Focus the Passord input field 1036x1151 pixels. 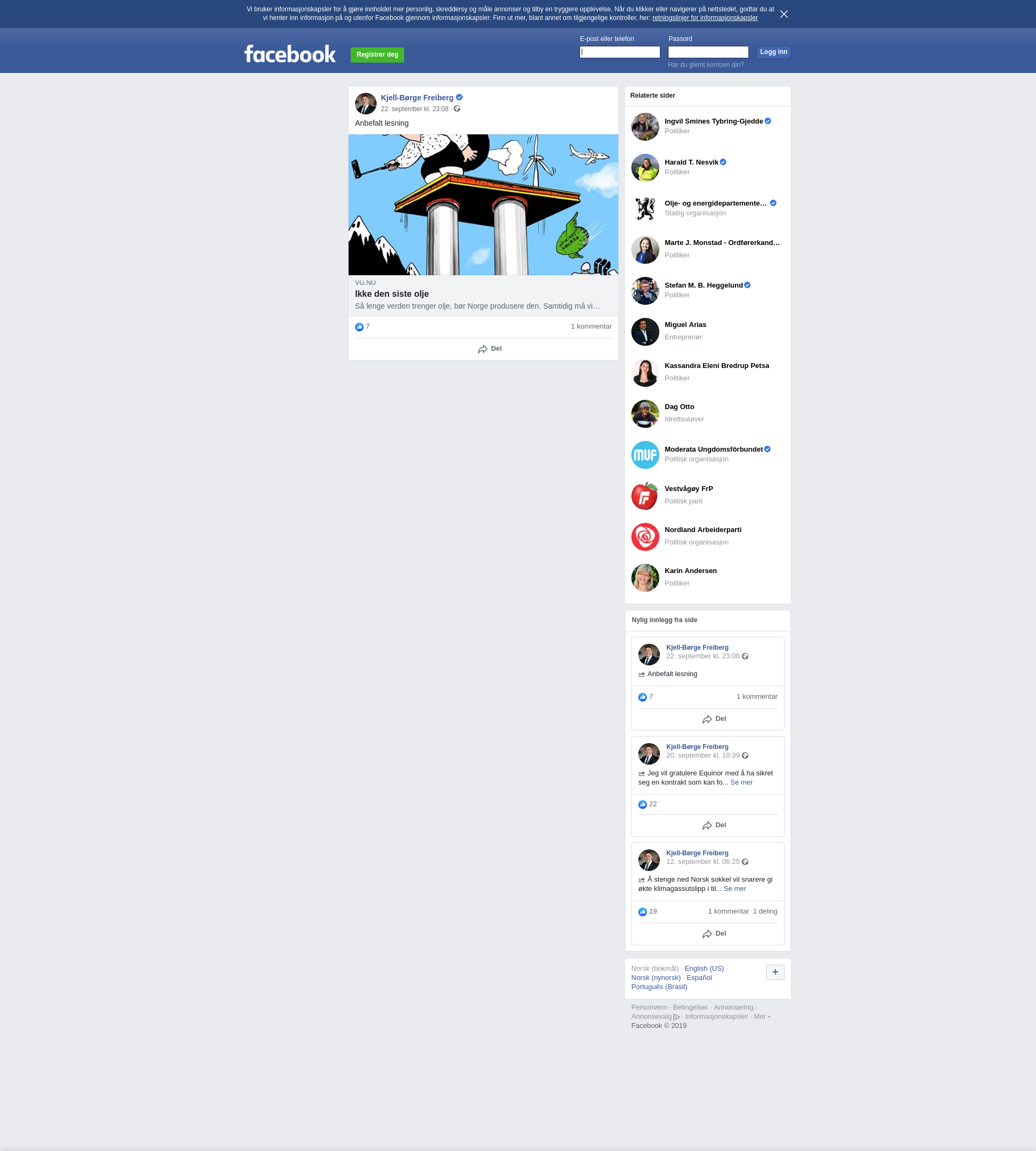click(x=707, y=52)
